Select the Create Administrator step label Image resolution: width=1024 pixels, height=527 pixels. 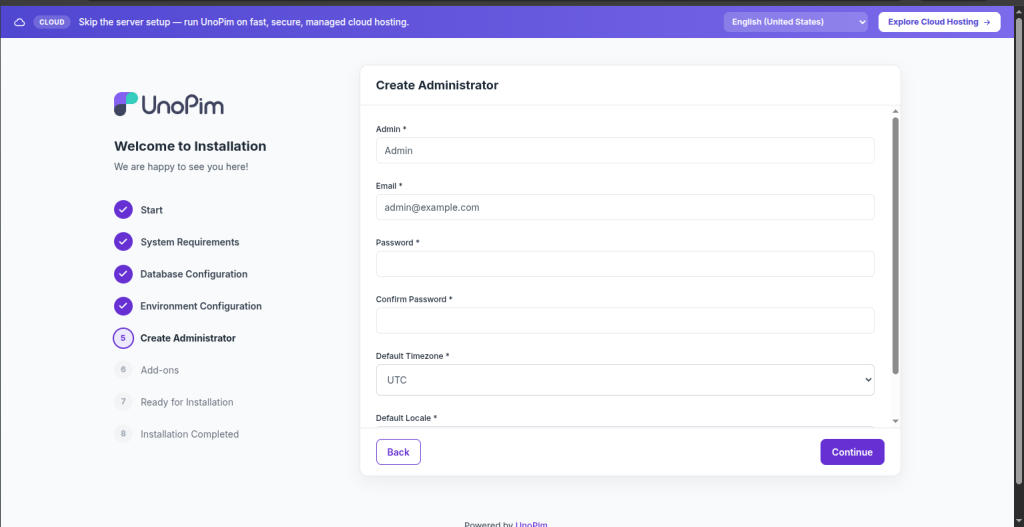188,338
